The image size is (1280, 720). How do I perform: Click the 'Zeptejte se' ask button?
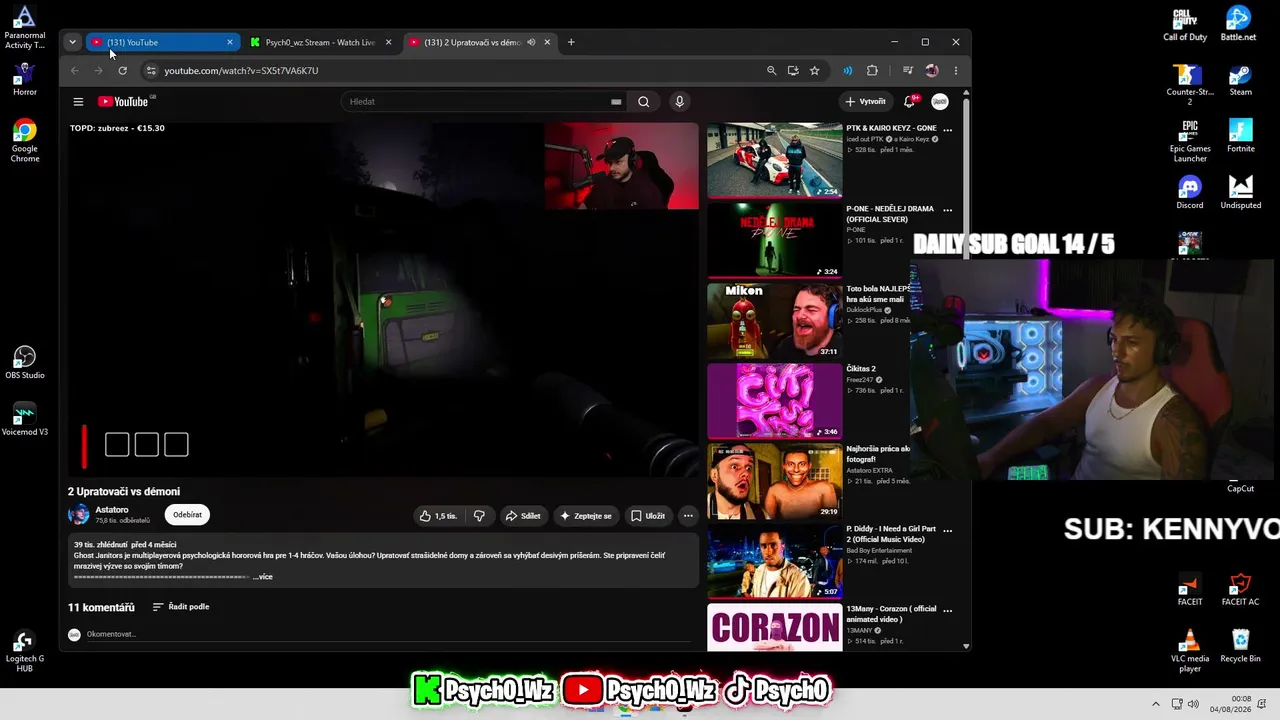[x=586, y=516]
